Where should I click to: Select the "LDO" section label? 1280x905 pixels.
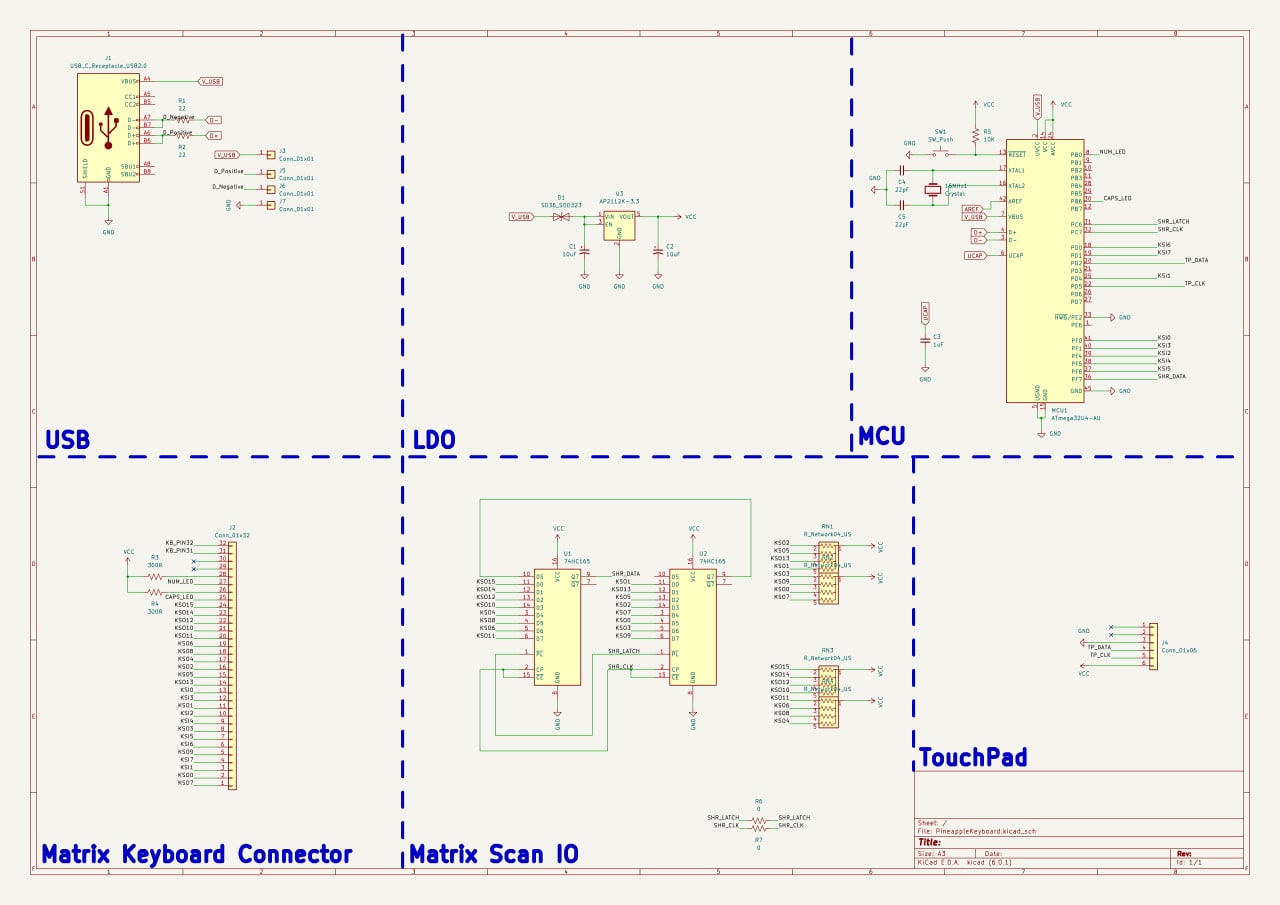[433, 440]
